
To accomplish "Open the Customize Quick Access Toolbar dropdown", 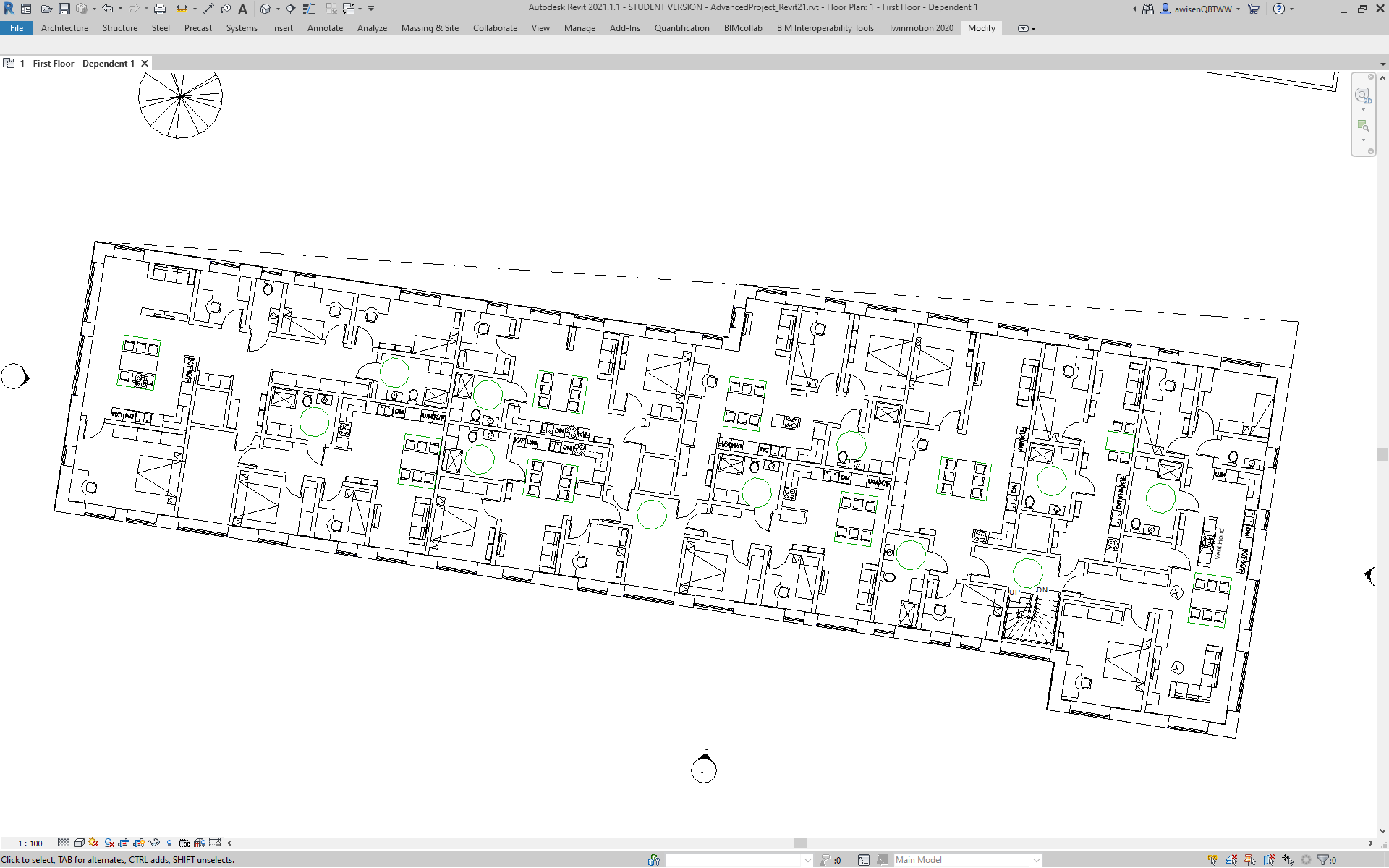I will [x=370, y=8].
